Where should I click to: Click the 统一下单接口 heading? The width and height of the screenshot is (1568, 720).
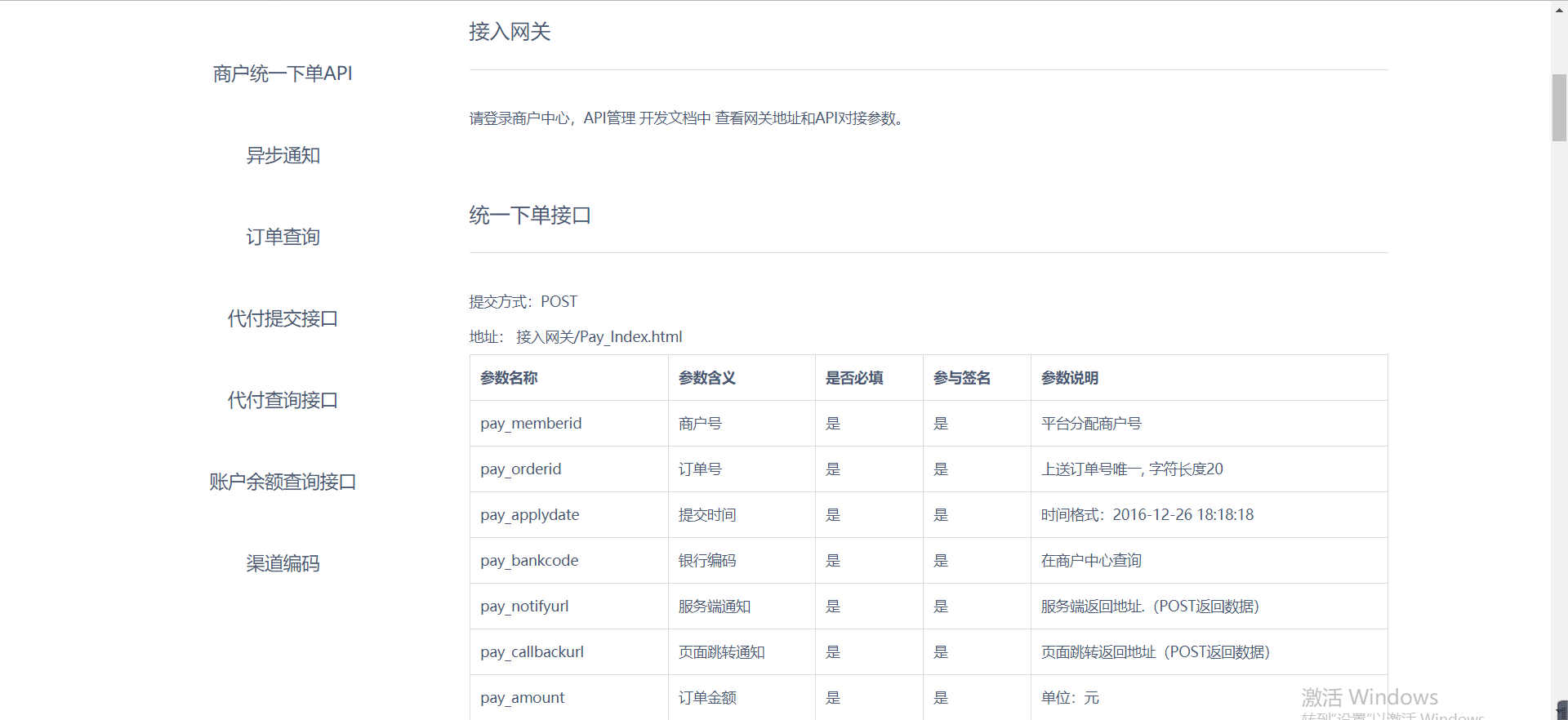pyautogui.click(x=530, y=216)
